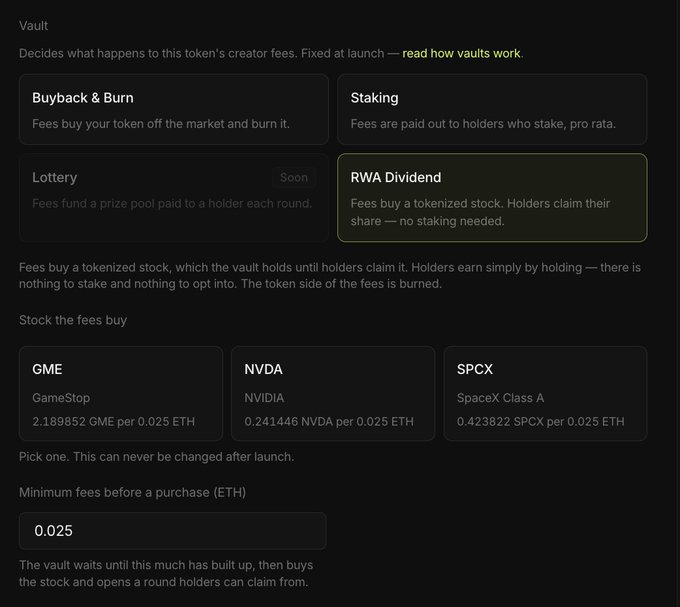Viewport: 680px width, 607px height.
Task: Click 'Holders earn simply by holding' paragraph
Action: [330, 276]
